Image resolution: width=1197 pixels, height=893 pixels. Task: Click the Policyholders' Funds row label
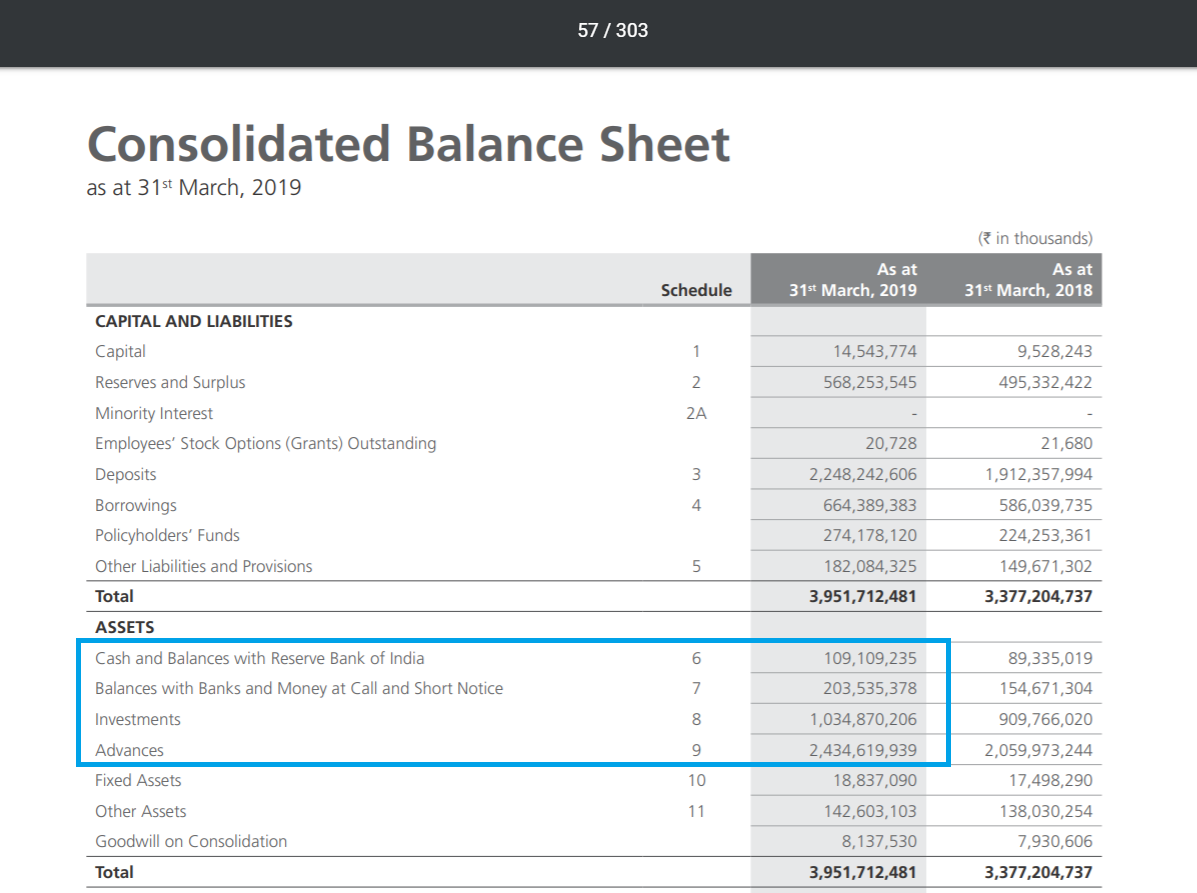coord(167,535)
